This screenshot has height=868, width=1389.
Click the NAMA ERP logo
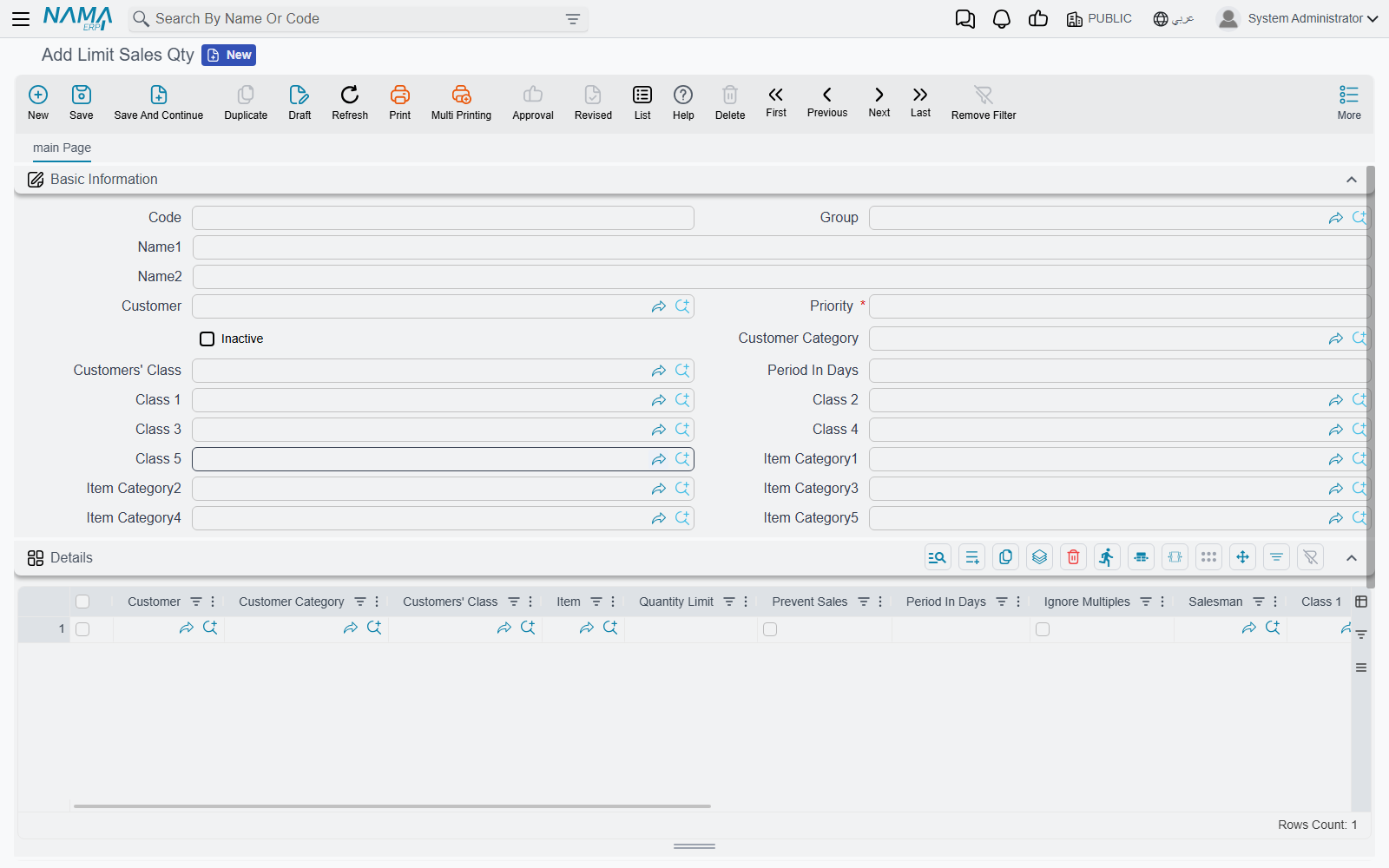[x=78, y=18]
